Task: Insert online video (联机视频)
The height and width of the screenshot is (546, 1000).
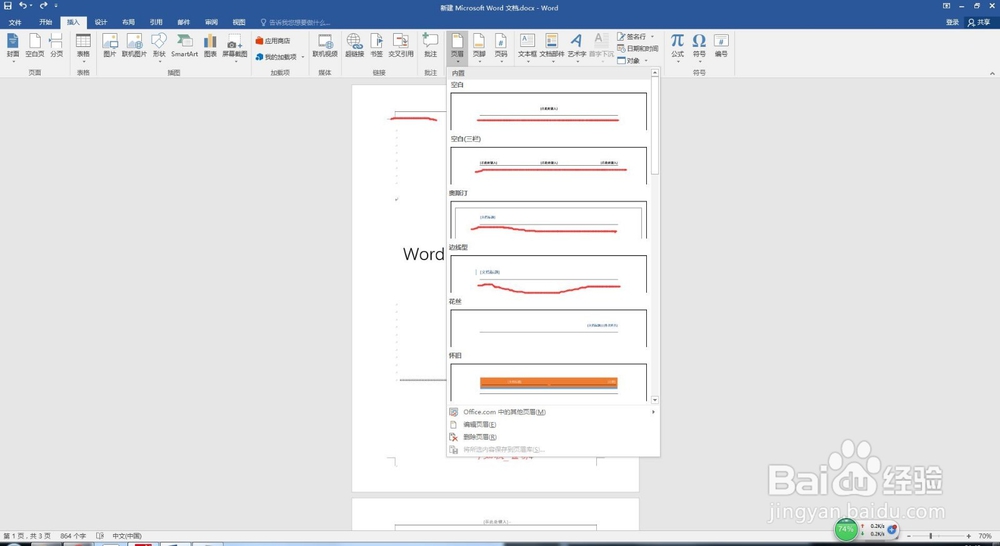Action: [325, 46]
